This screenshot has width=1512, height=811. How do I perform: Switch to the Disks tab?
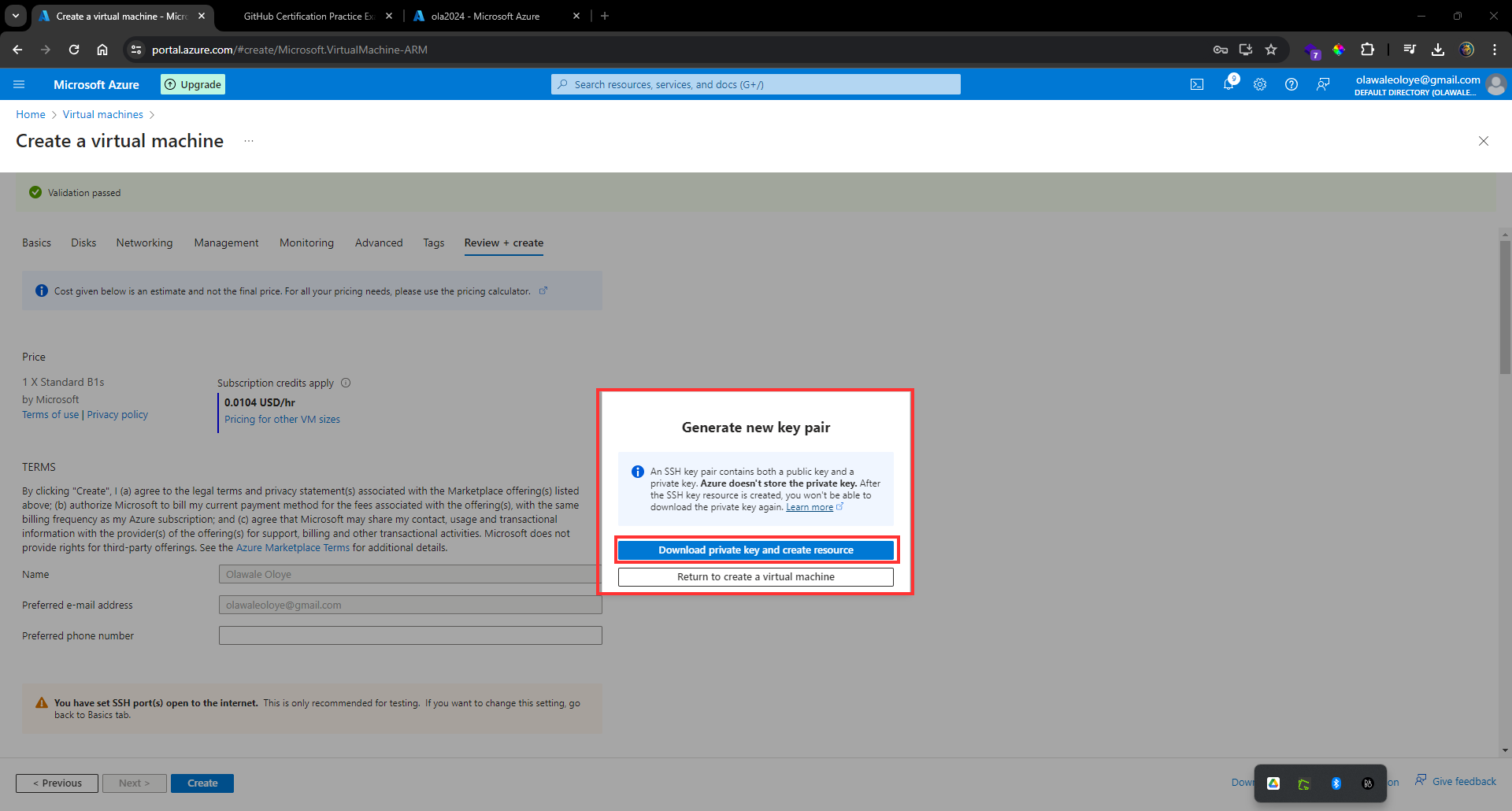(83, 243)
